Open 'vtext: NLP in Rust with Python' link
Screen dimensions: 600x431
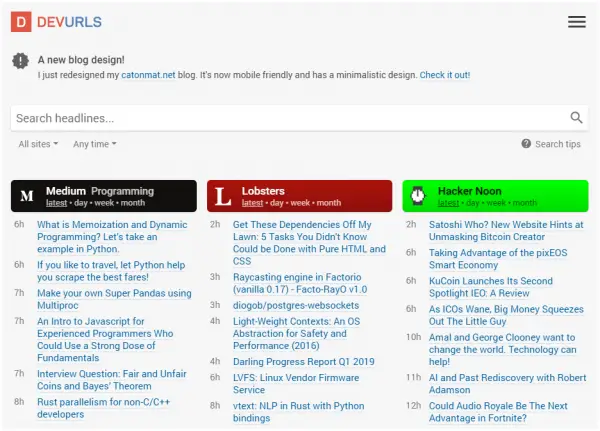[x=298, y=412]
